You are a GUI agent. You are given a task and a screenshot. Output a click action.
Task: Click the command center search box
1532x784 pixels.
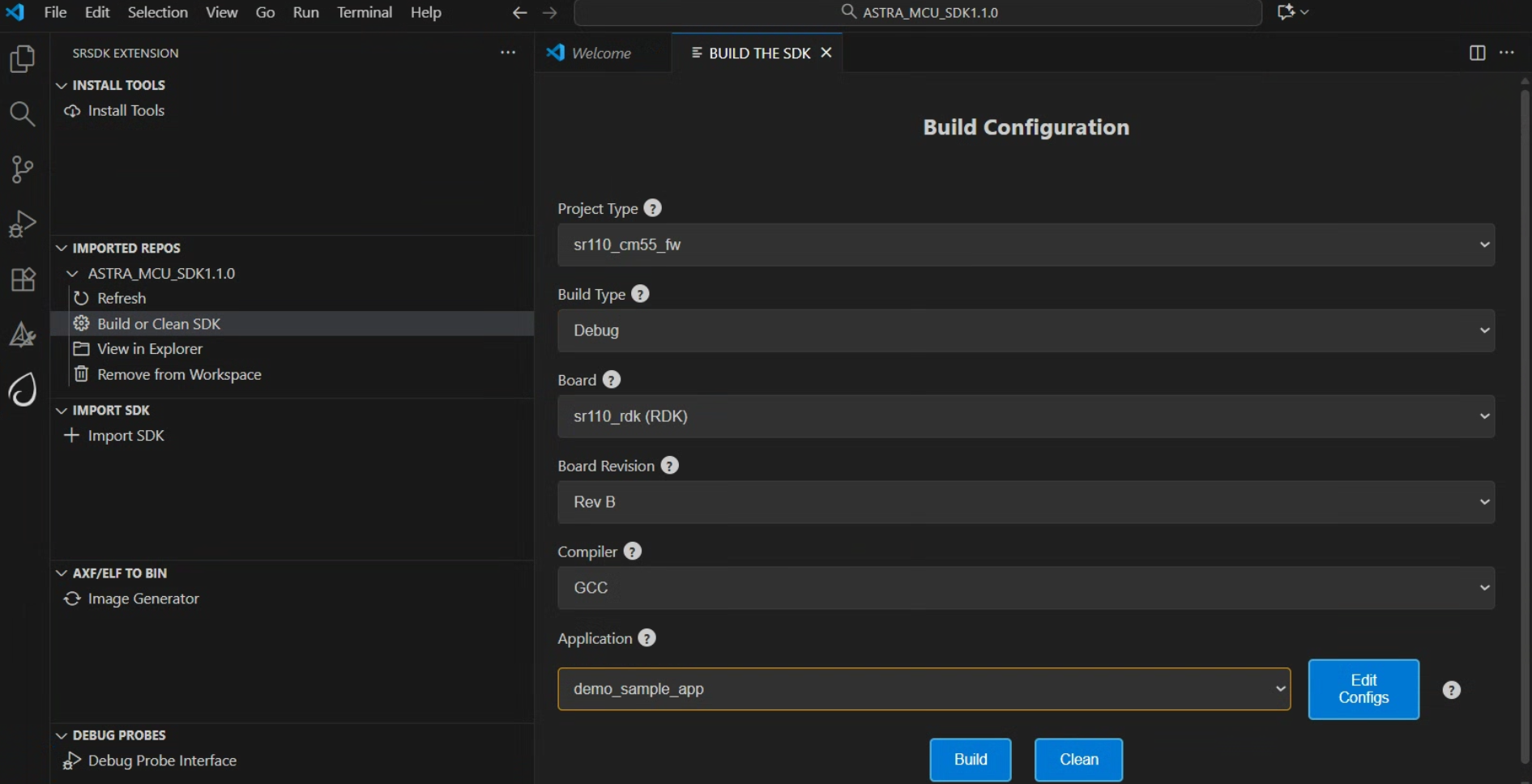tap(917, 12)
